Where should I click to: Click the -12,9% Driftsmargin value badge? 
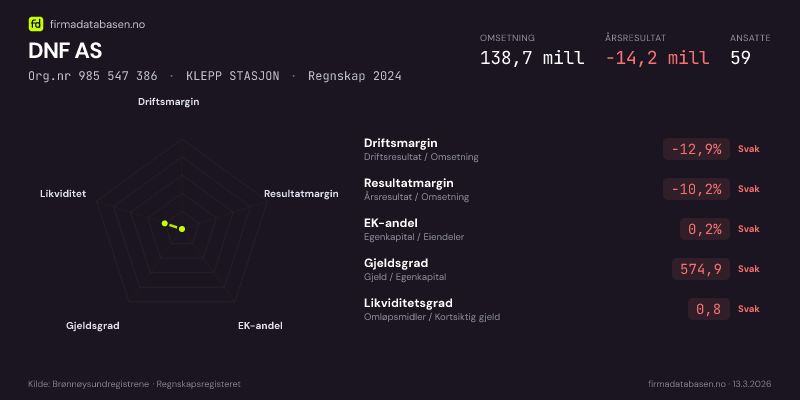click(696, 149)
